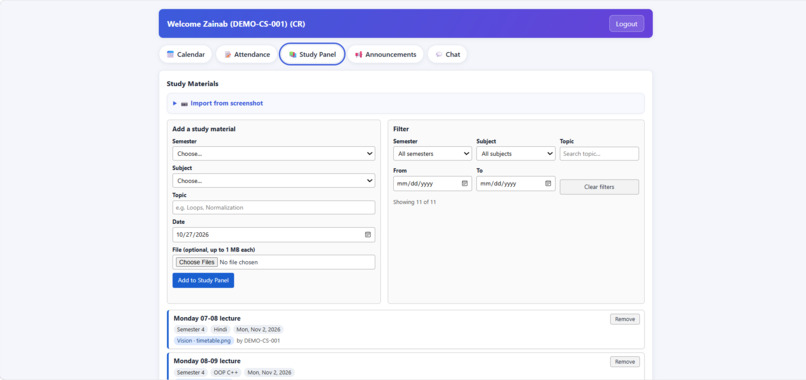Select the Study Panel tab
806x380 pixels.
tap(312, 55)
